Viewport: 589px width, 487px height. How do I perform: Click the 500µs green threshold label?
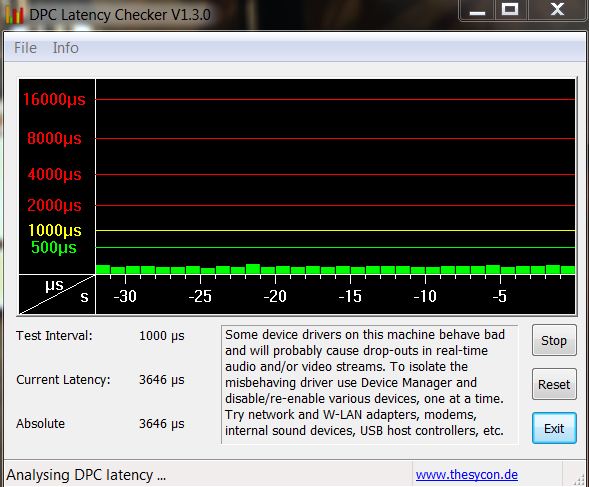point(54,247)
